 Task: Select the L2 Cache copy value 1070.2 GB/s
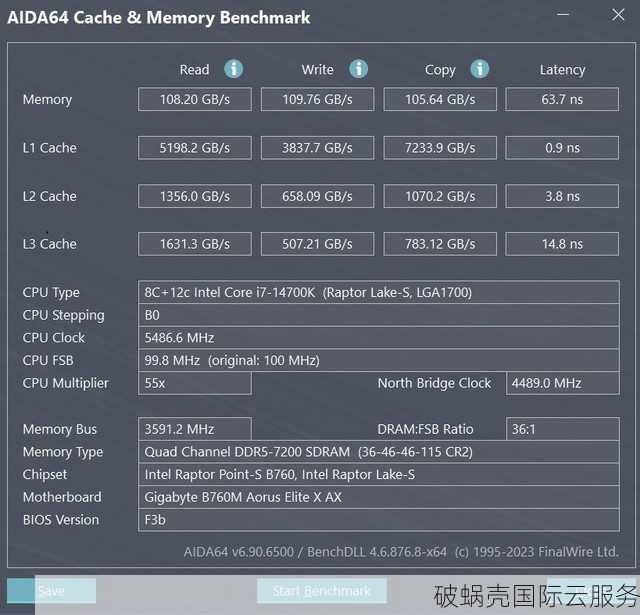[440, 196]
